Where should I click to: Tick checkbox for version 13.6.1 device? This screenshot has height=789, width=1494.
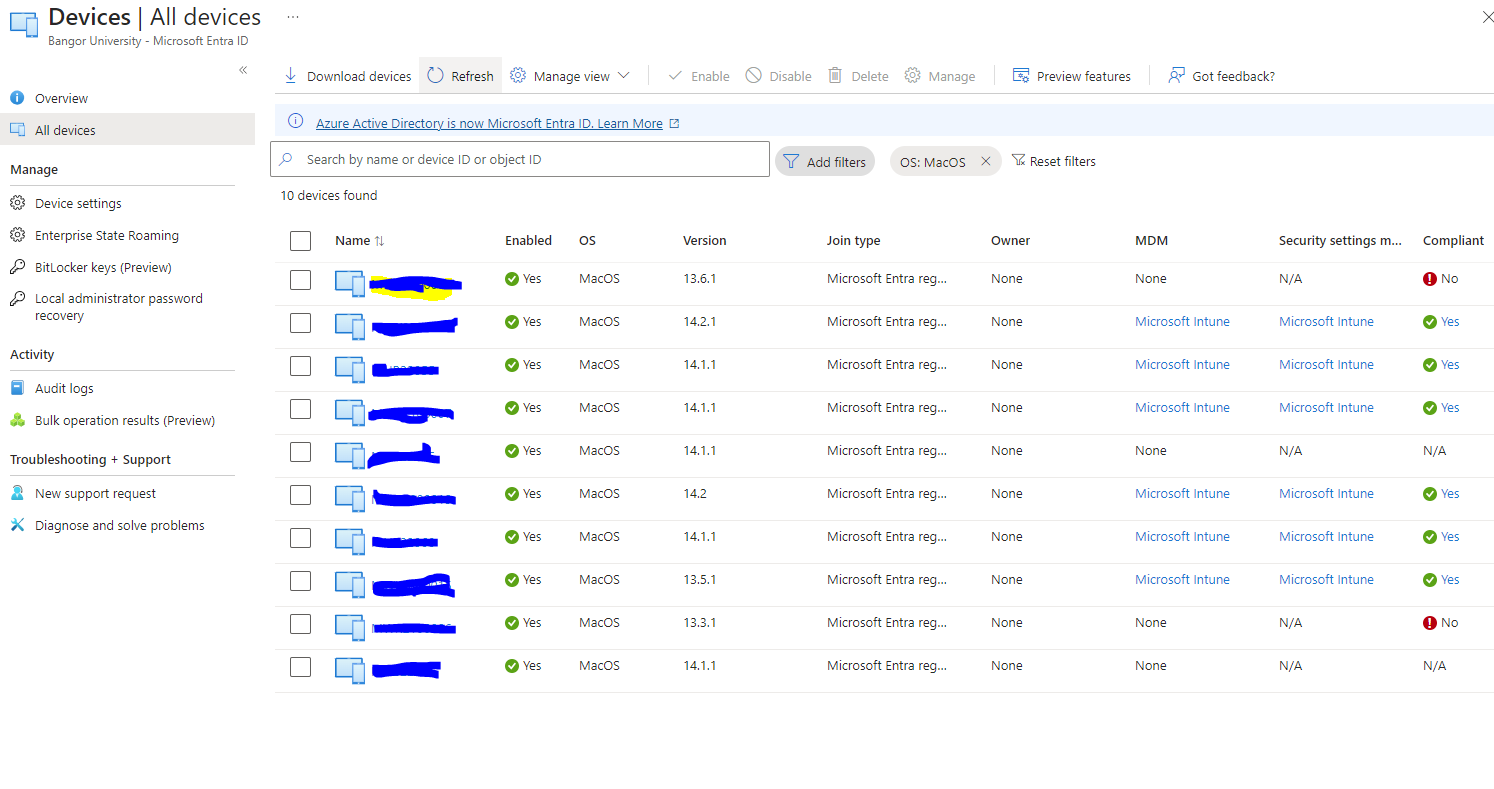[300, 280]
